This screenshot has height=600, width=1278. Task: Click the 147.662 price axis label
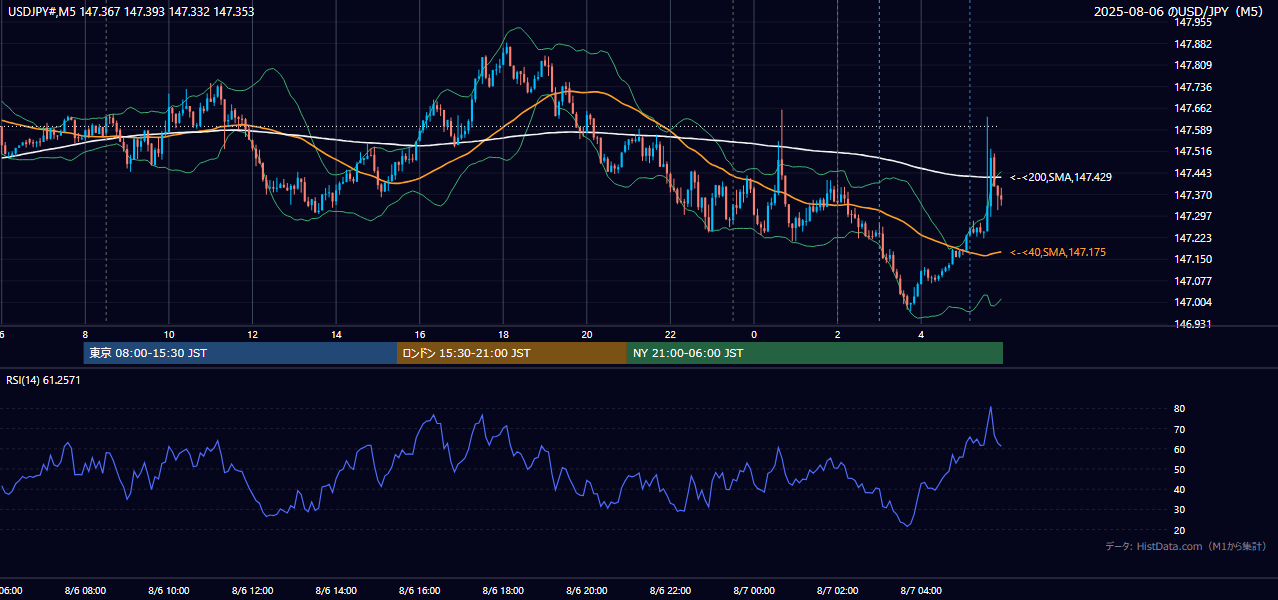tap(1192, 108)
